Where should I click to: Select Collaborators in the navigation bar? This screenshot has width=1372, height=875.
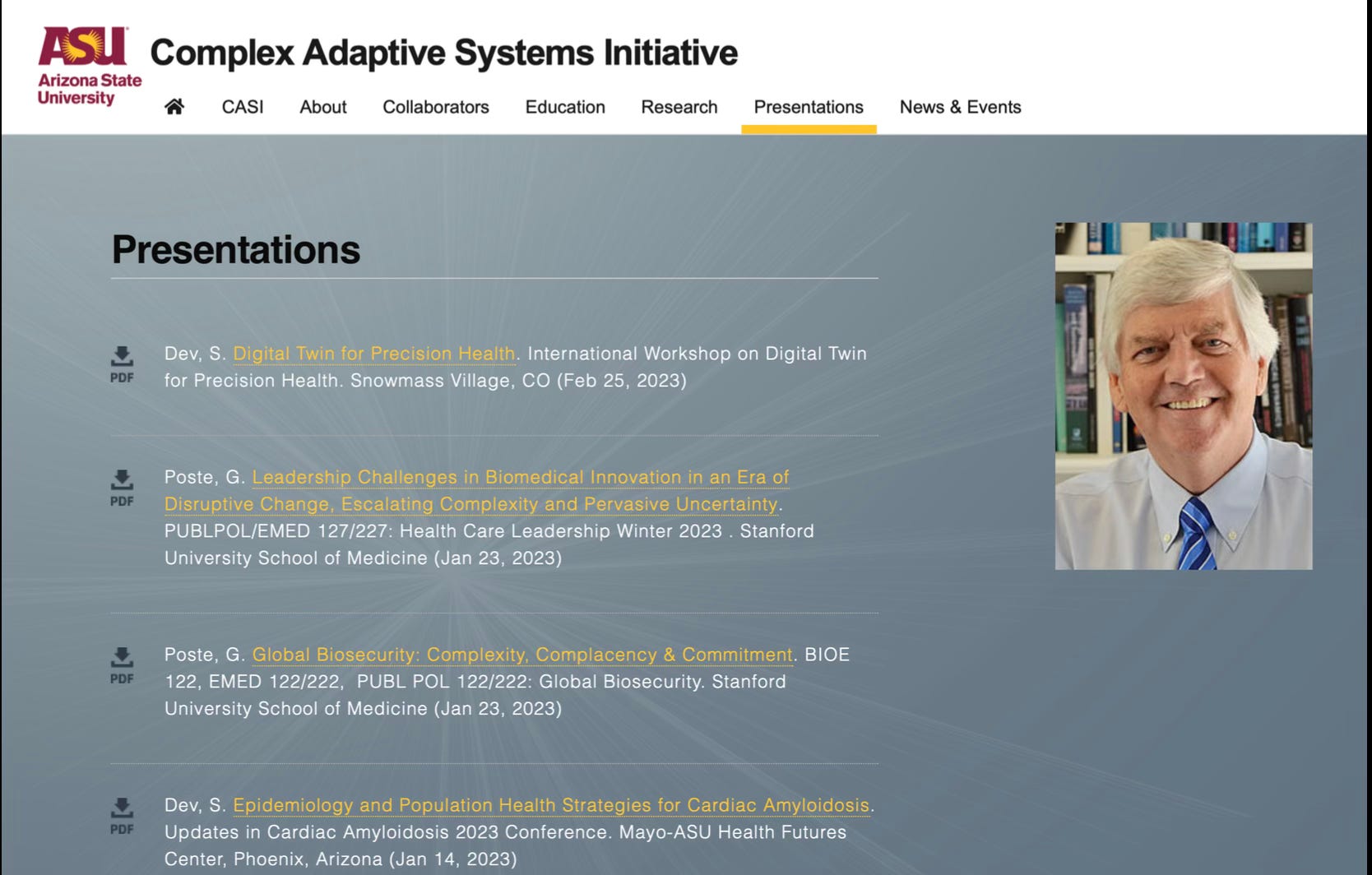tap(436, 107)
